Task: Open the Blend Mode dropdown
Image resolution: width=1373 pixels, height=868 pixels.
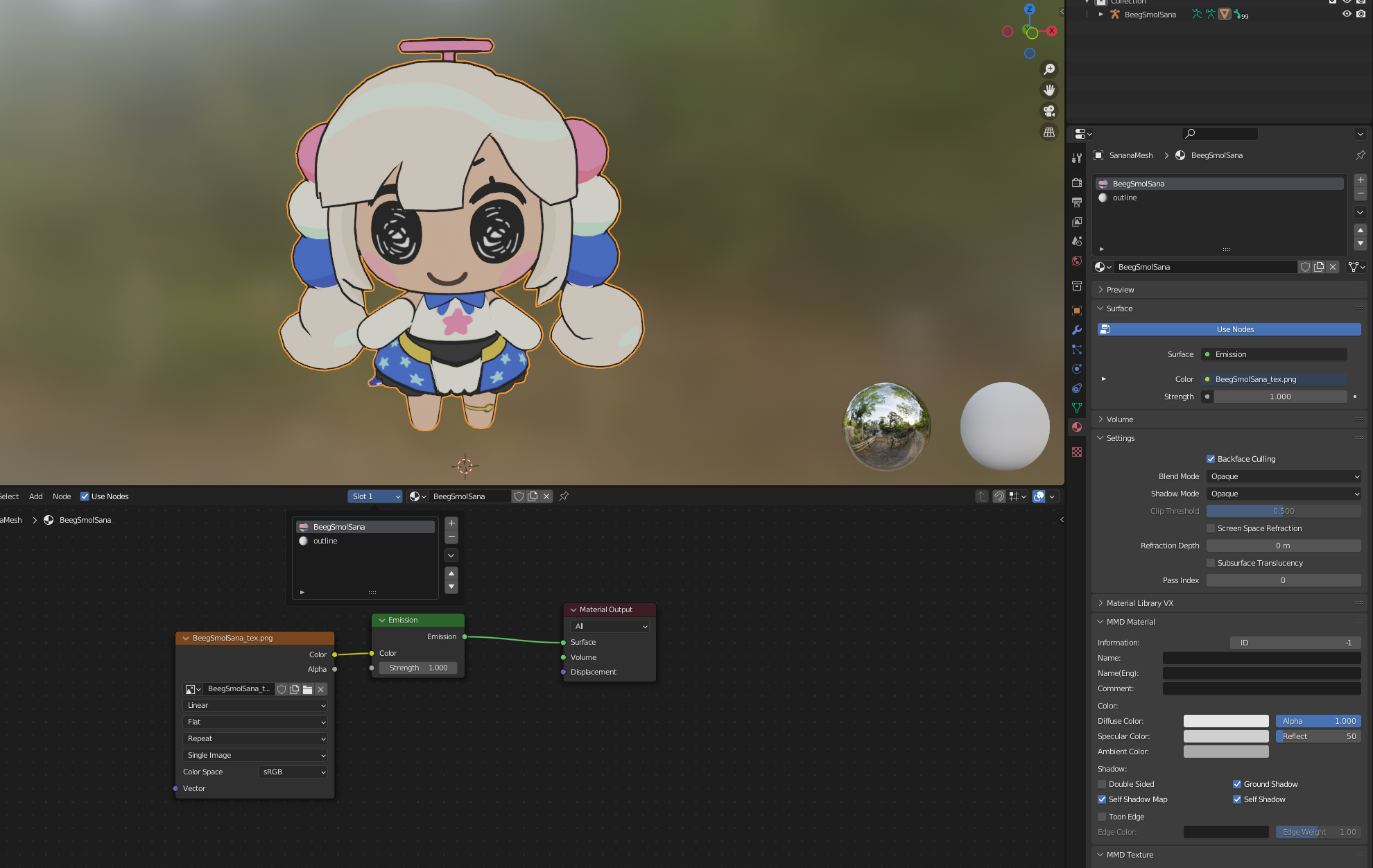Action: point(1284,476)
